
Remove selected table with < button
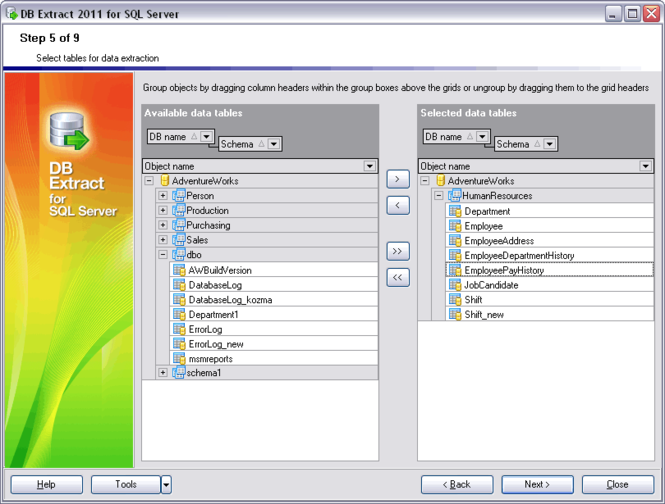point(398,205)
